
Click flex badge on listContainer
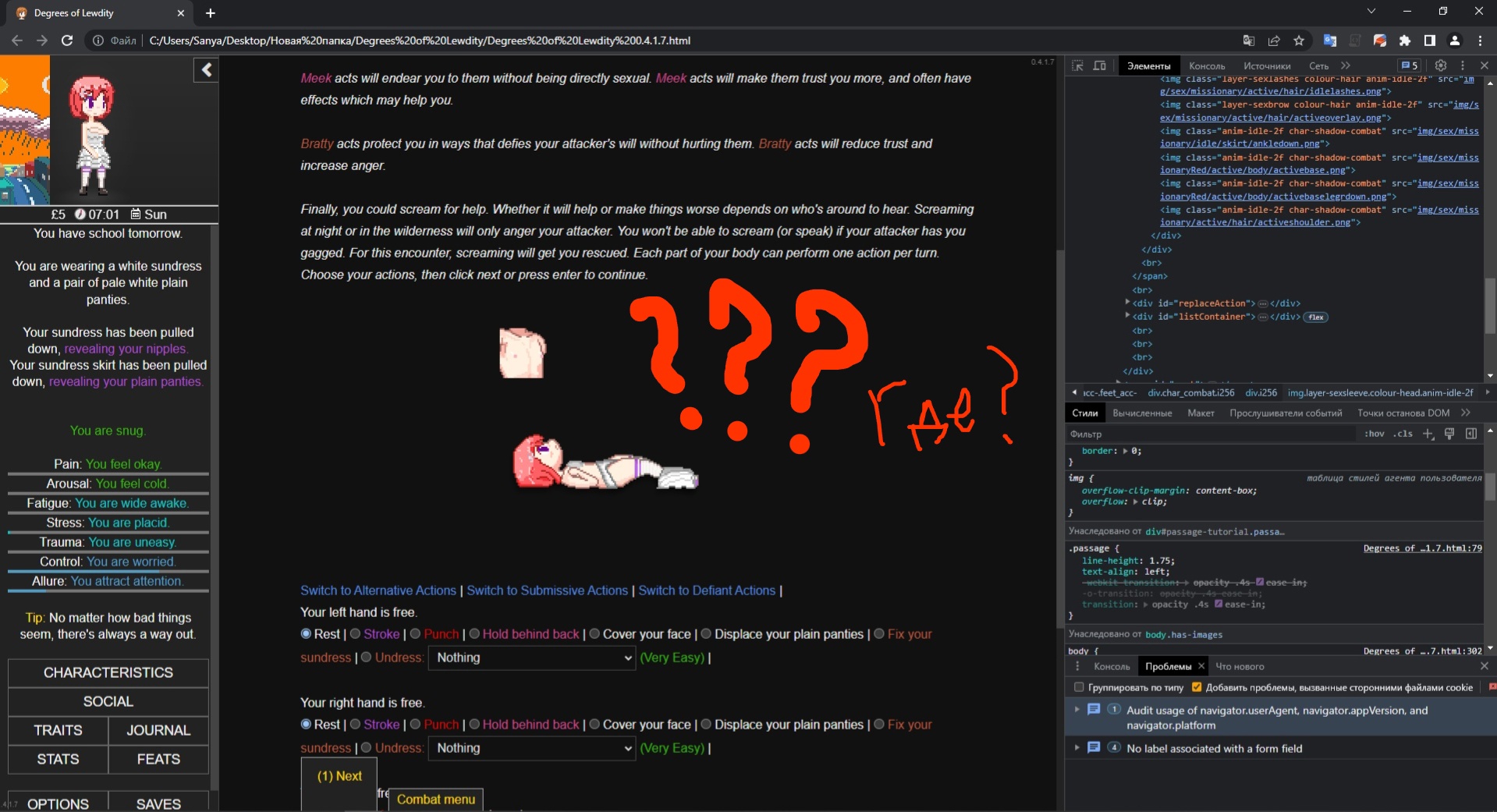1316,317
